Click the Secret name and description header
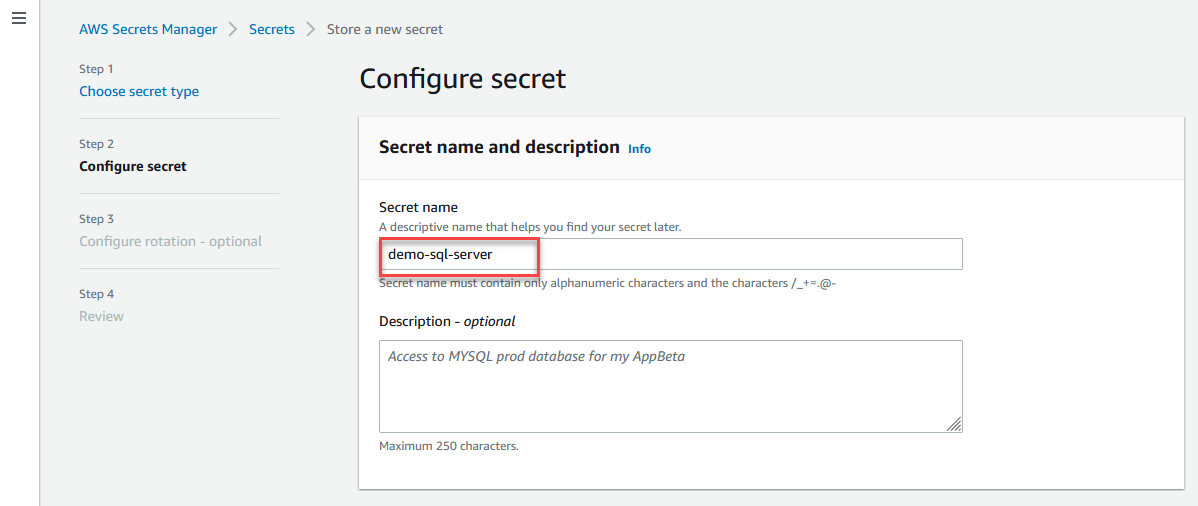Viewport: 1198px width, 506px height. click(x=499, y=148)
